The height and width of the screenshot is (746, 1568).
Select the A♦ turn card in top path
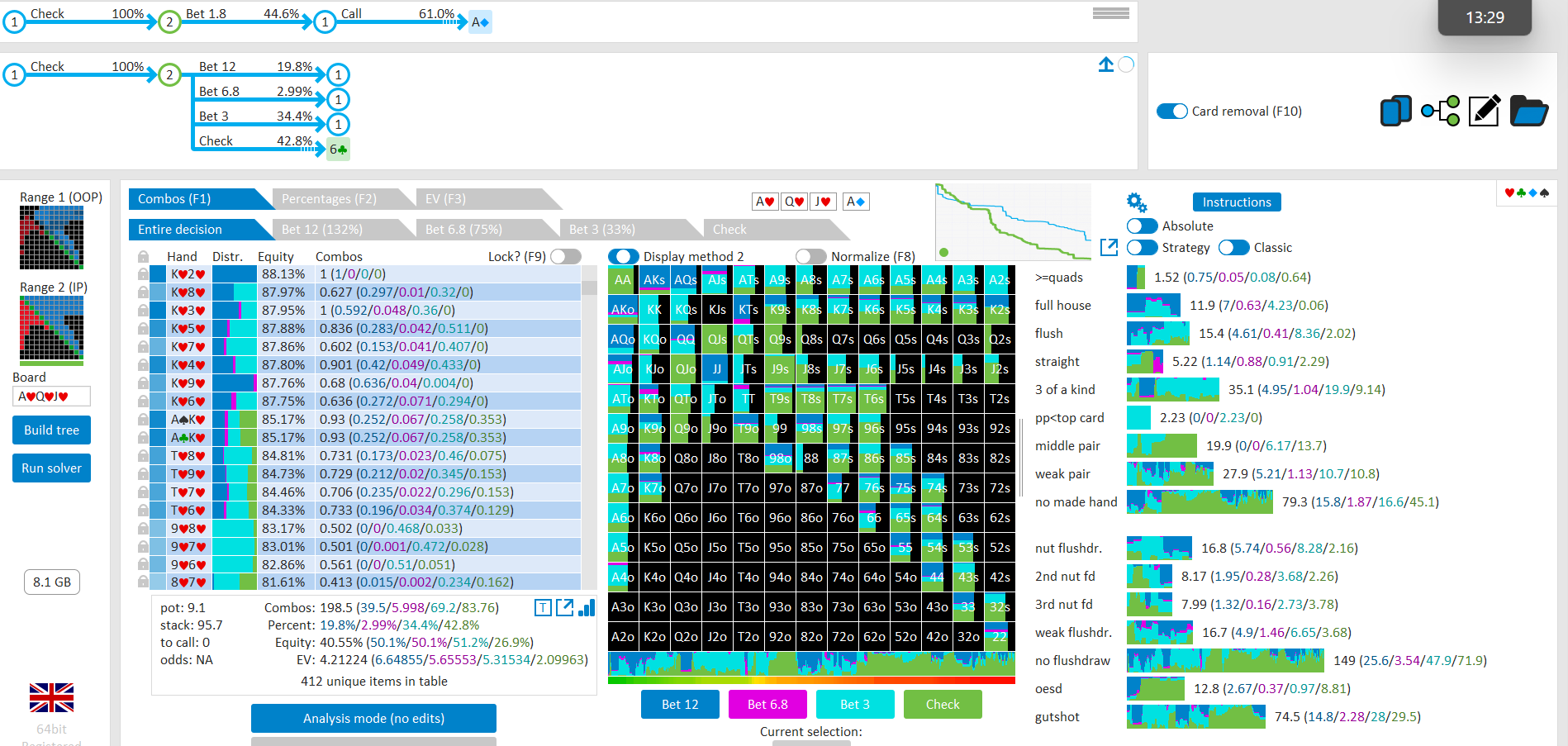481,22
